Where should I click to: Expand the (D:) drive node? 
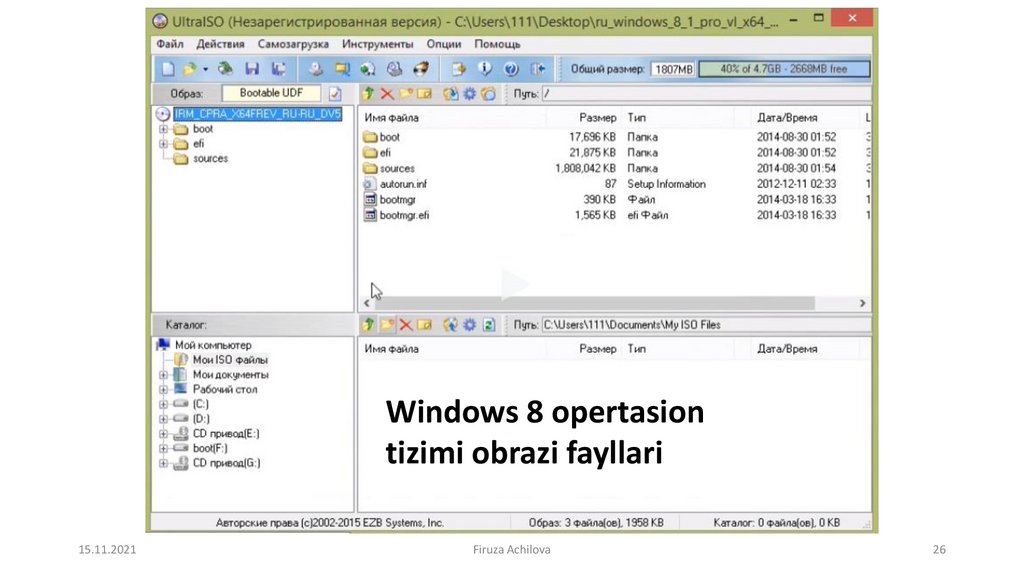(x=163, y=419)
